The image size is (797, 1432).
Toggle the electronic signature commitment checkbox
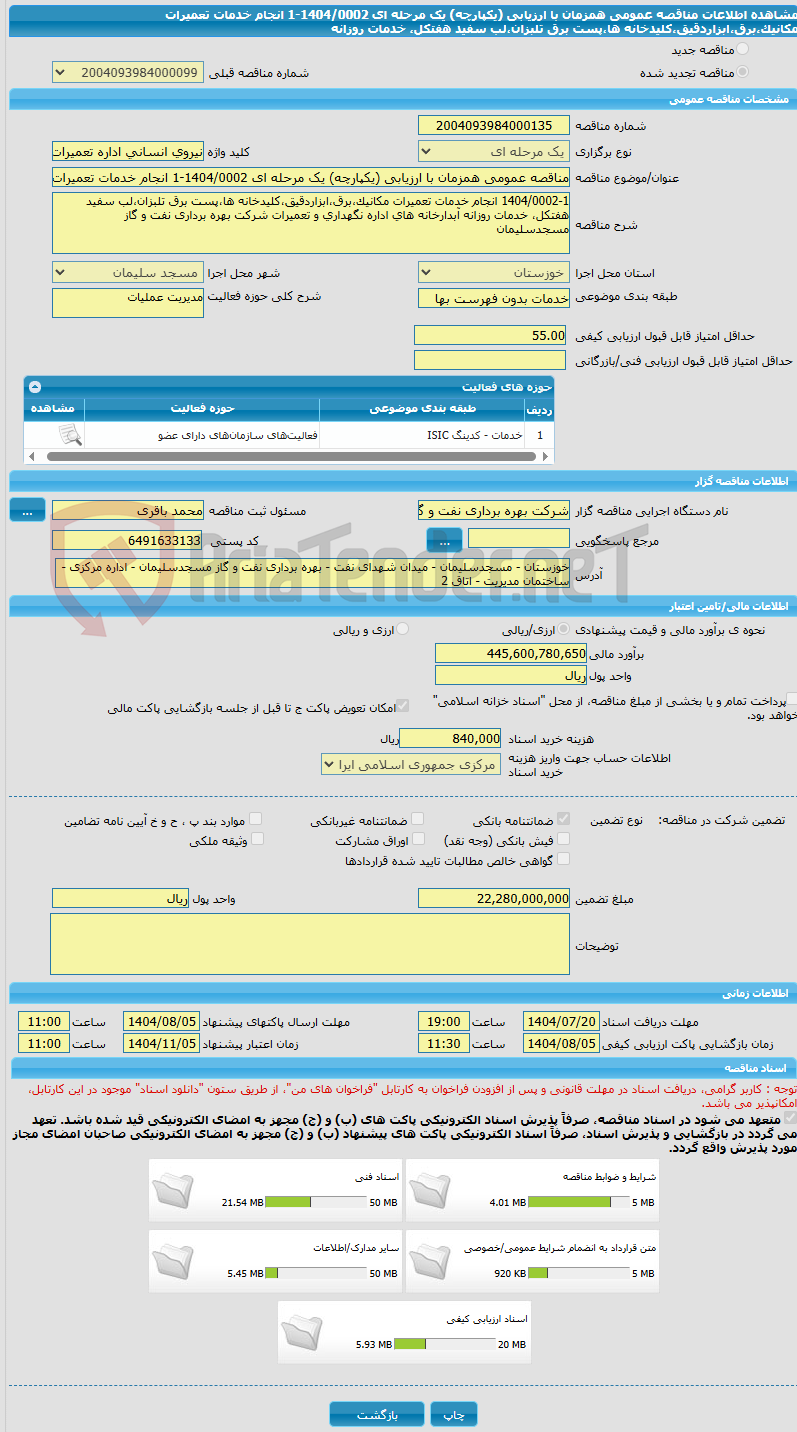791,1118
